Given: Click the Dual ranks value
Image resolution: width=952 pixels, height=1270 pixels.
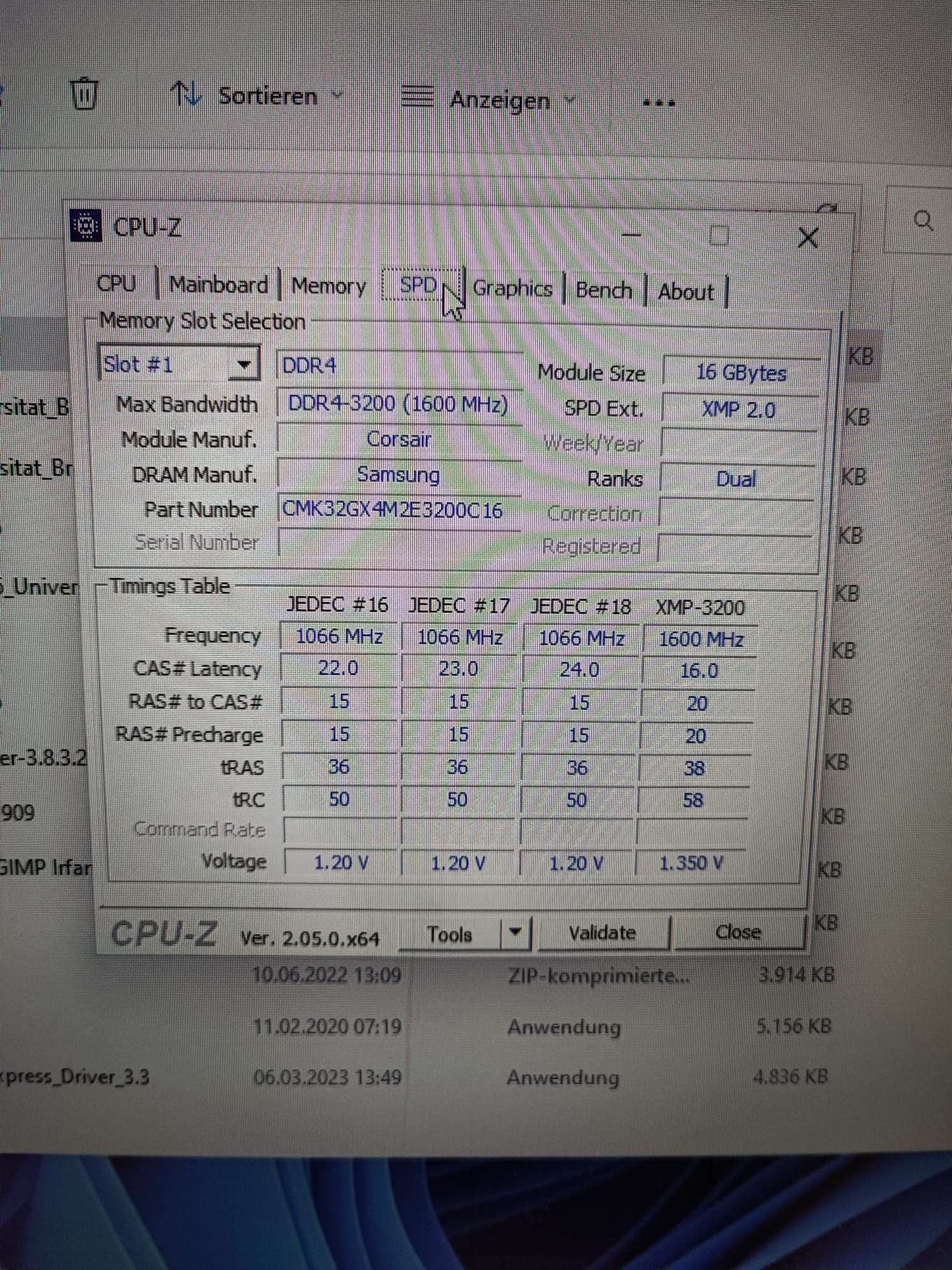Looking at the screenshot, I should click(736, 478).
